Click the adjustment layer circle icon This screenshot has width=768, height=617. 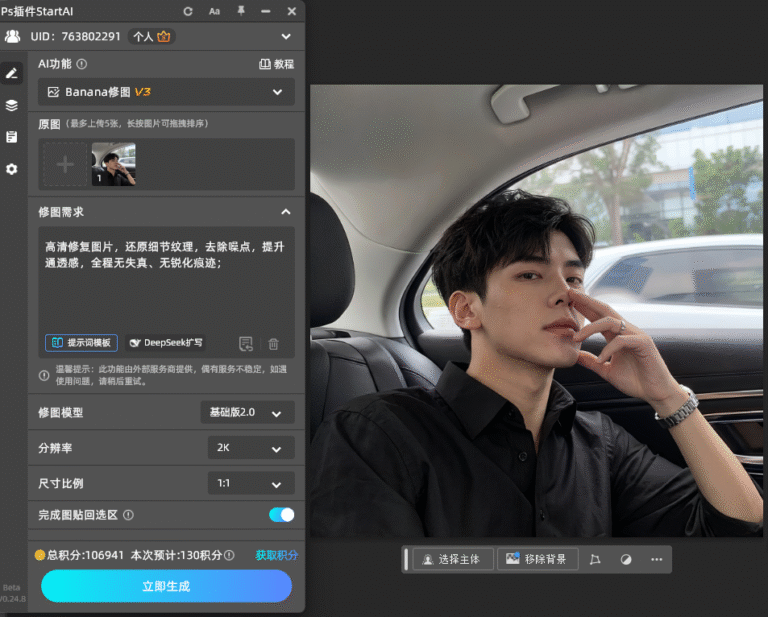[x=626, y=559]
